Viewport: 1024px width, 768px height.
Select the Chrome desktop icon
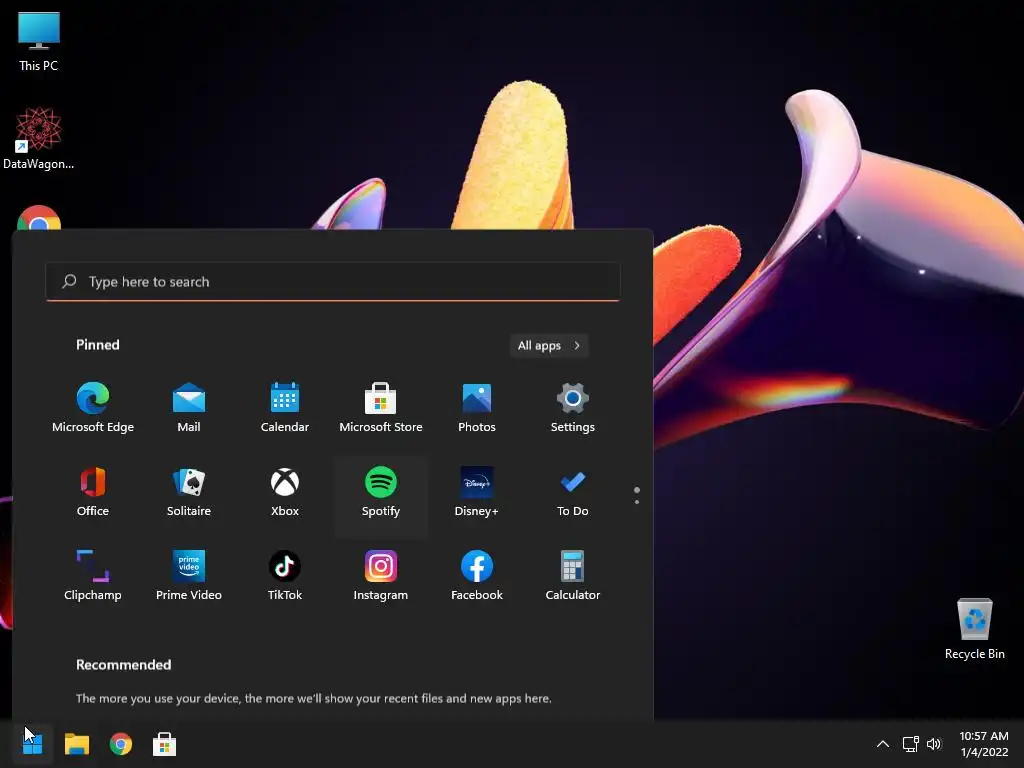click(x=39, y=217)
